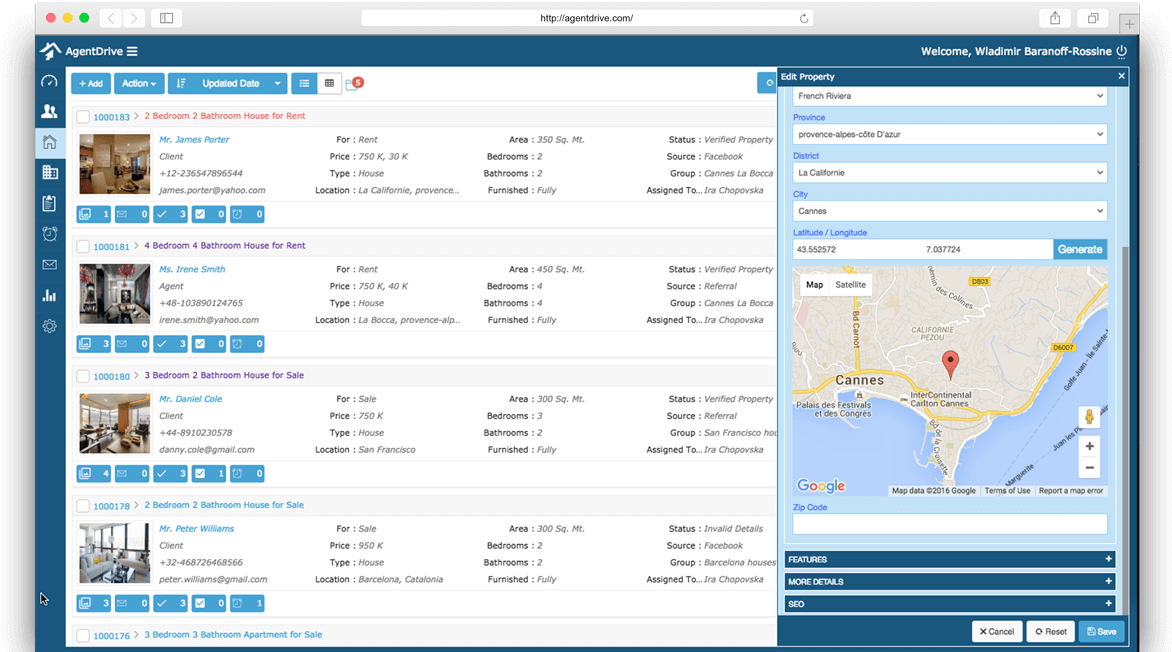Expand the FEATURES section in Edit Property
Viewport: 1172px width, 652px height.
[x=948, y=559]
